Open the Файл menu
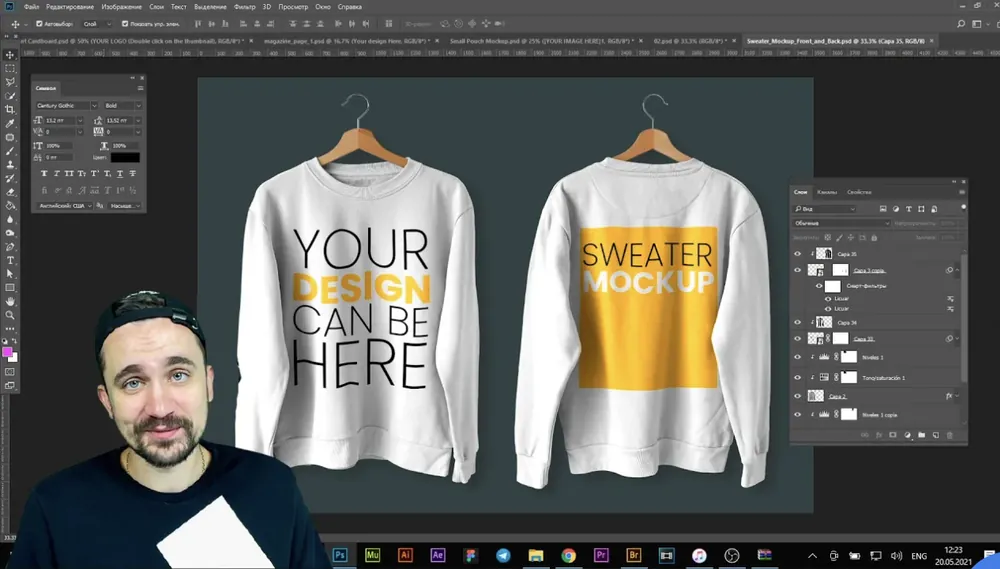This screenshot has height=569, width=1000. pos(31,7)
